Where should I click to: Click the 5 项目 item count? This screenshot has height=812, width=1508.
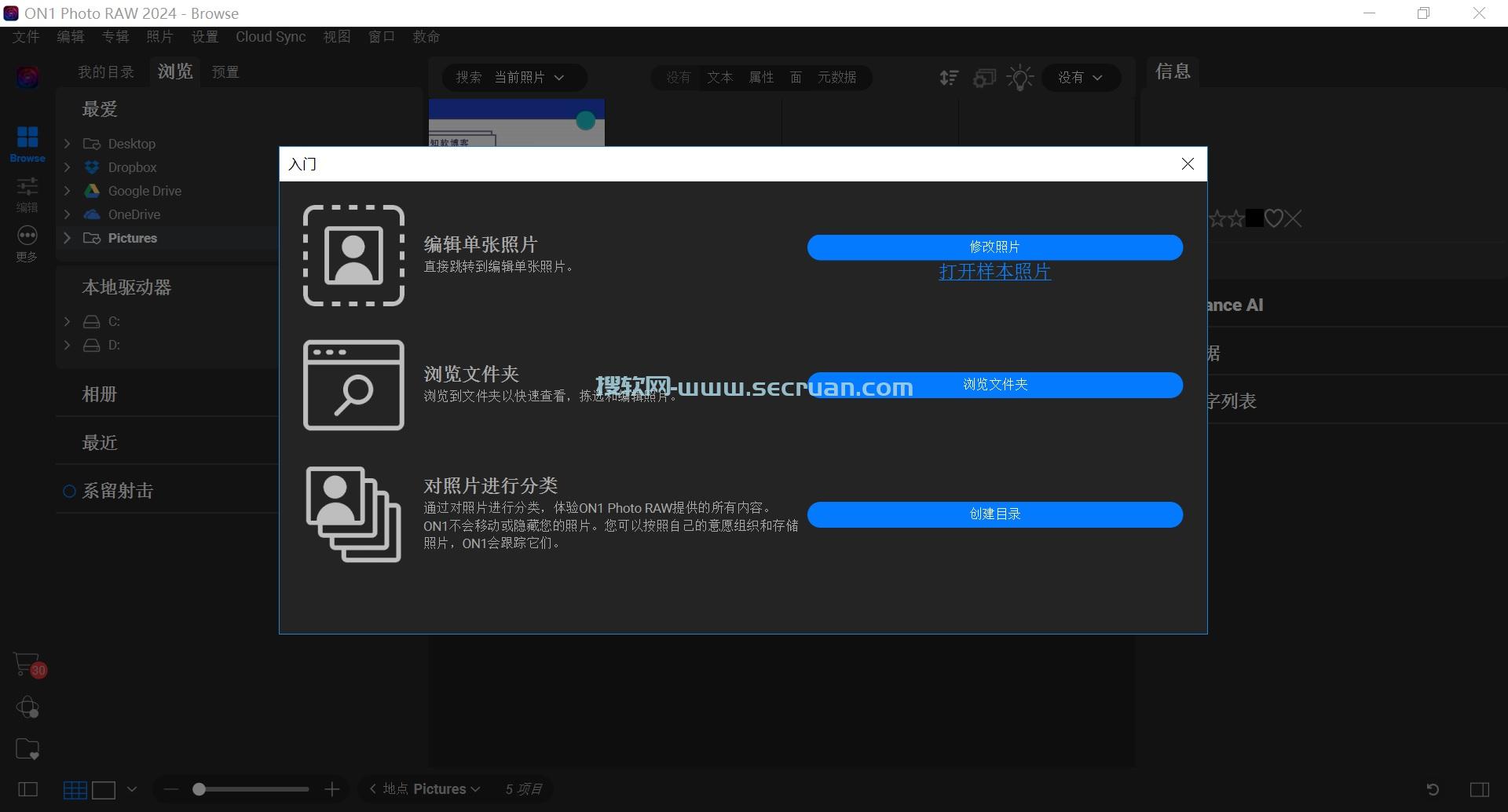coord(523,789)
